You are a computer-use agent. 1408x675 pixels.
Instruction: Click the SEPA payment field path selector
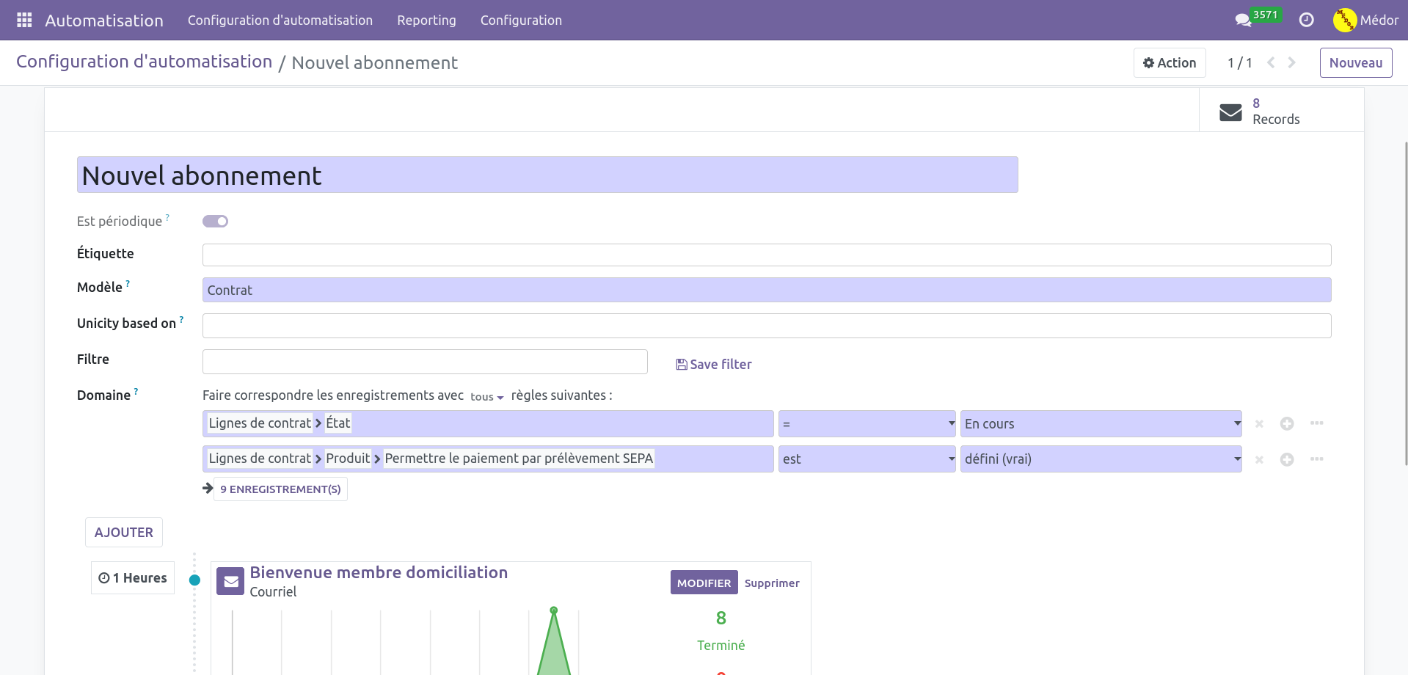488,460
